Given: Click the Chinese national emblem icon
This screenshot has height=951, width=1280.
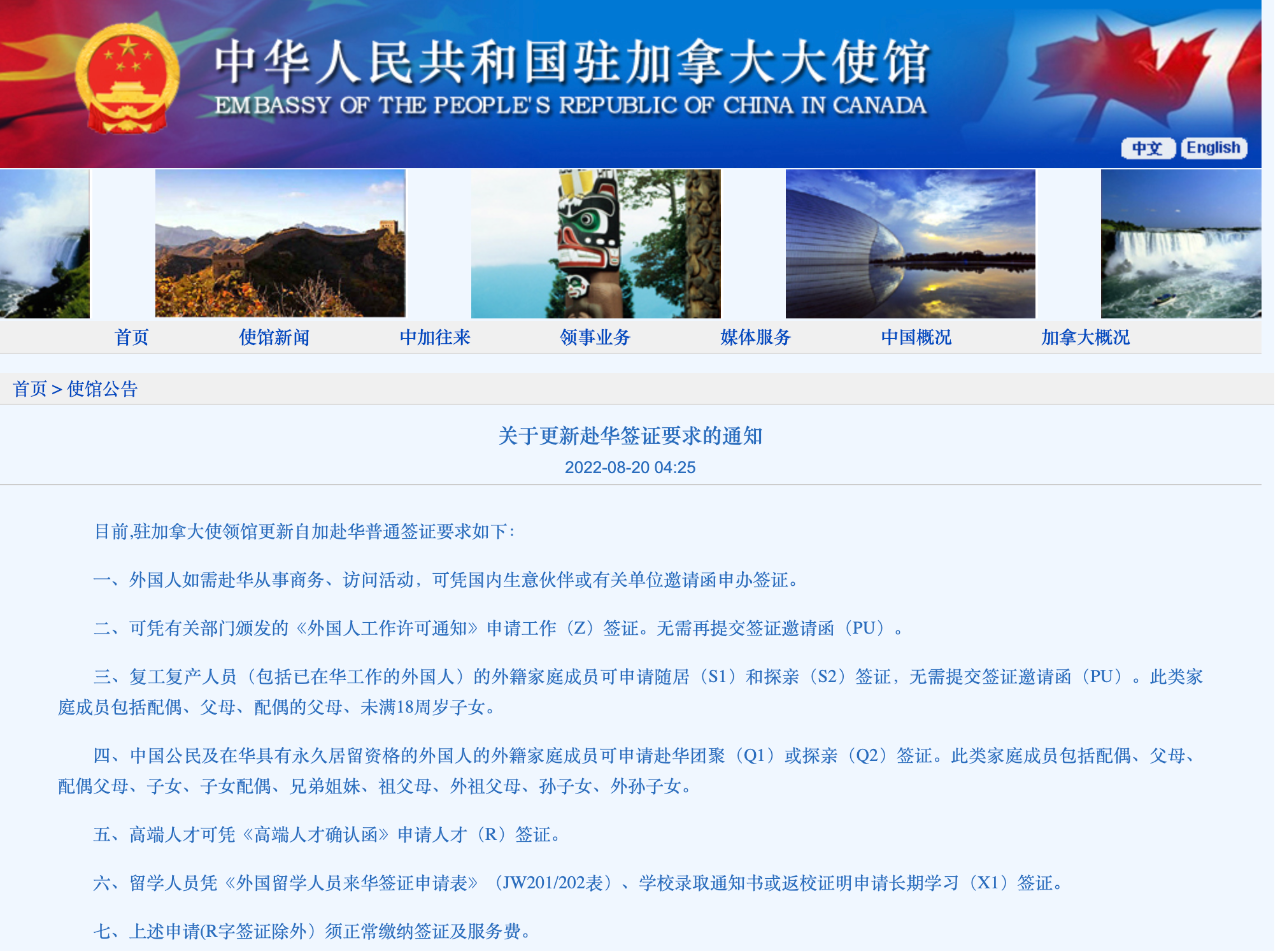Looking at the screenshot, I should [x=128, y=78].
